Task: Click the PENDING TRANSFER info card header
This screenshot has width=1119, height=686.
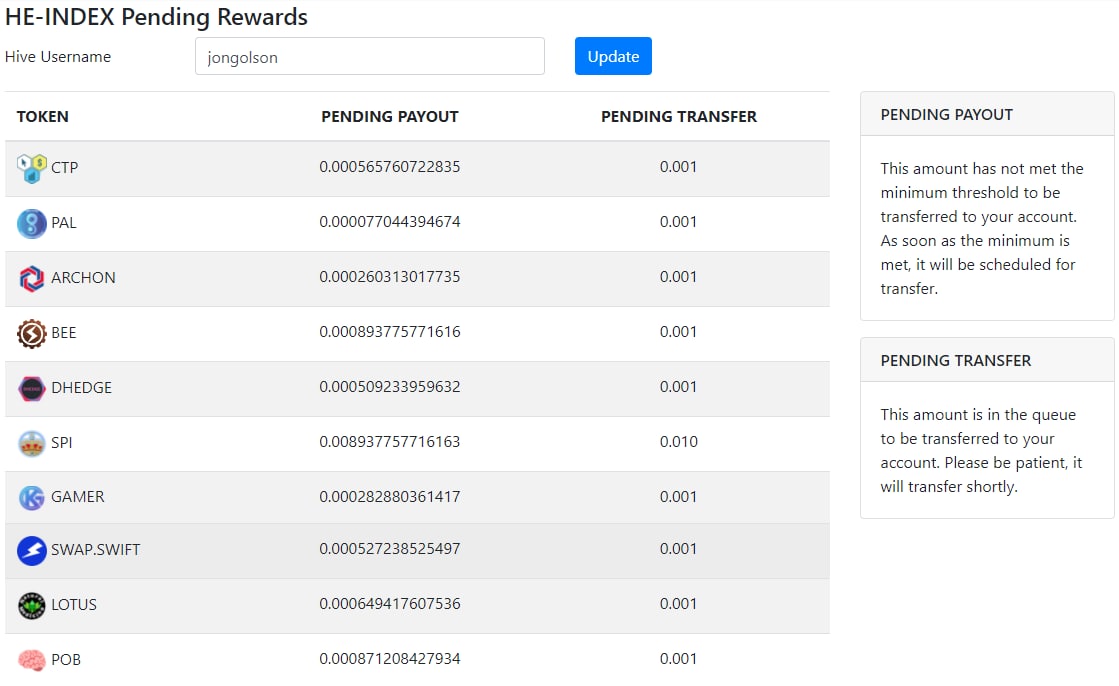Action: (987, 360)
